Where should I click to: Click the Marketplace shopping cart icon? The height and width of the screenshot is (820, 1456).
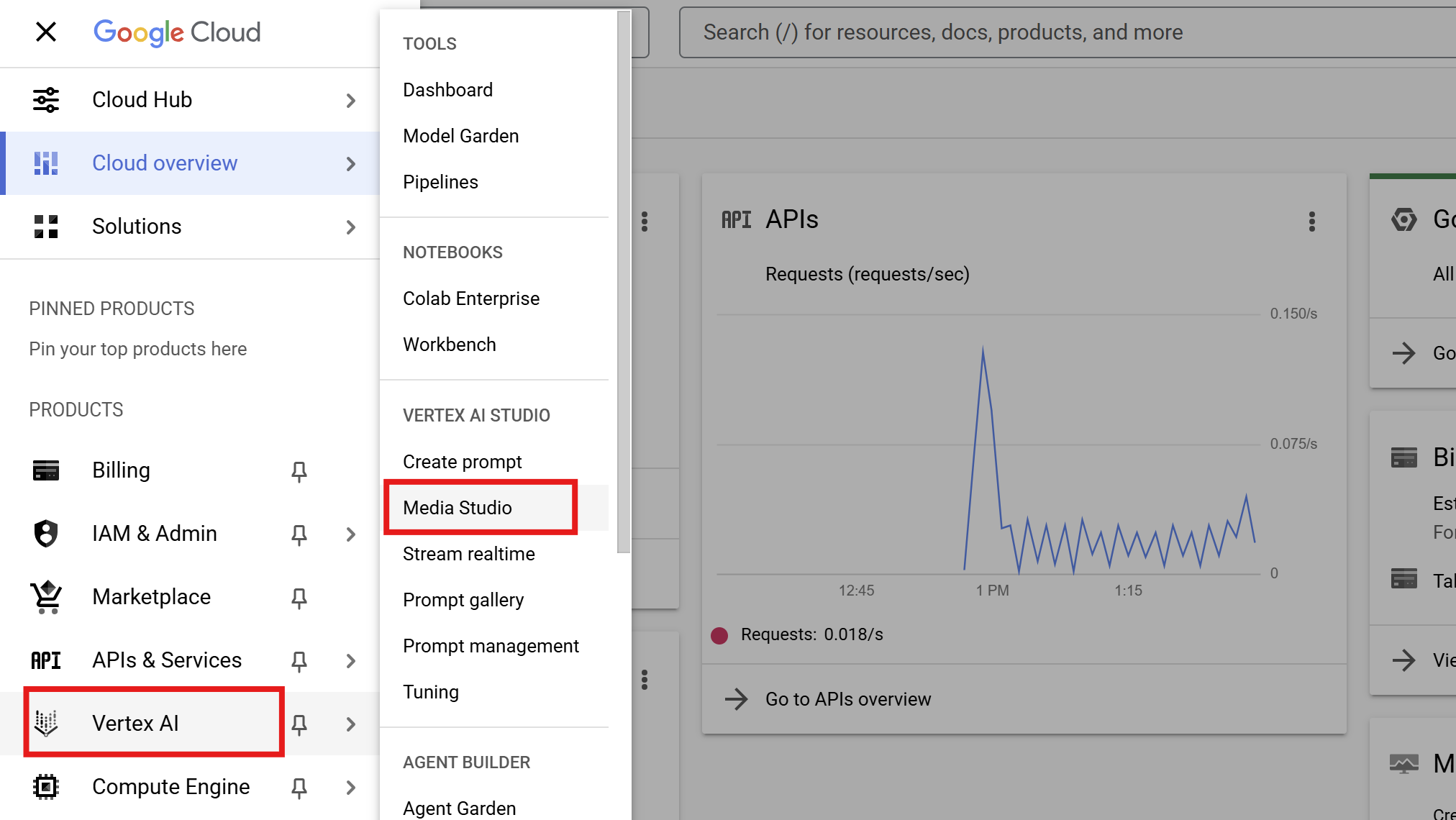(46, 597)
